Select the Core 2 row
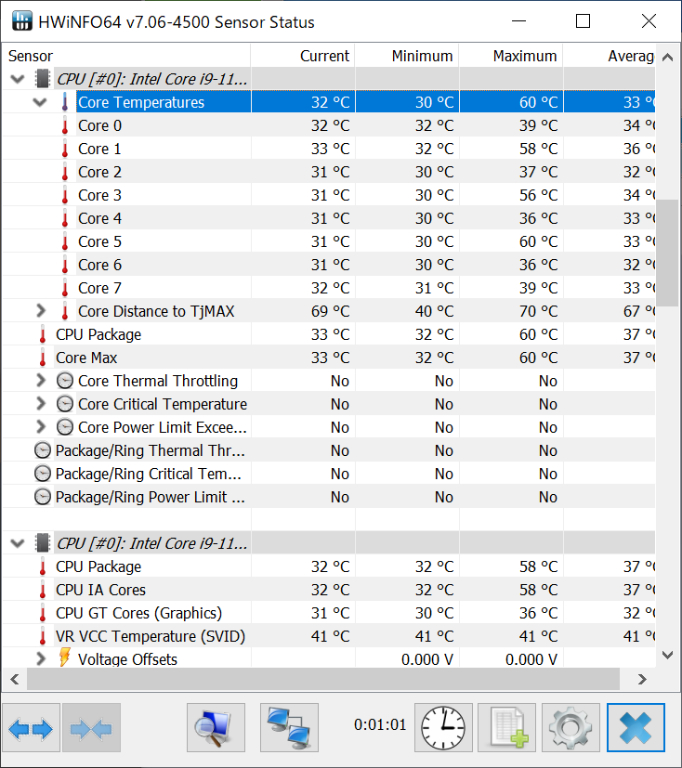This screenshot has height=768, width=682. click(329, 172)
